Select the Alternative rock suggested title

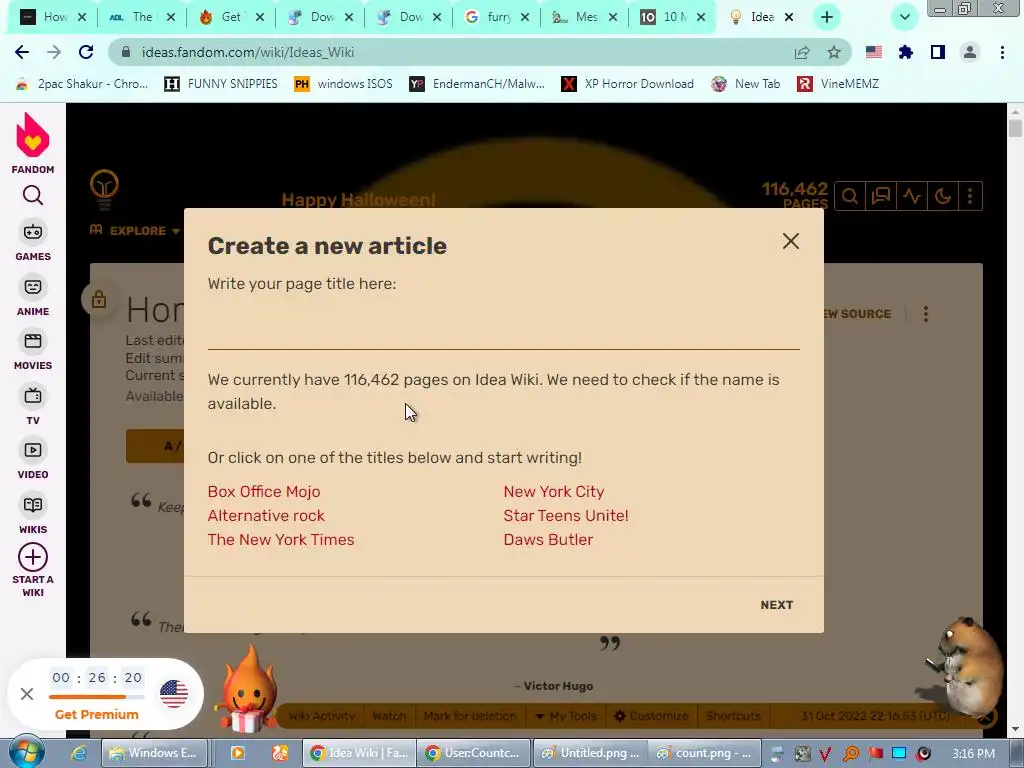pos(266,516)
